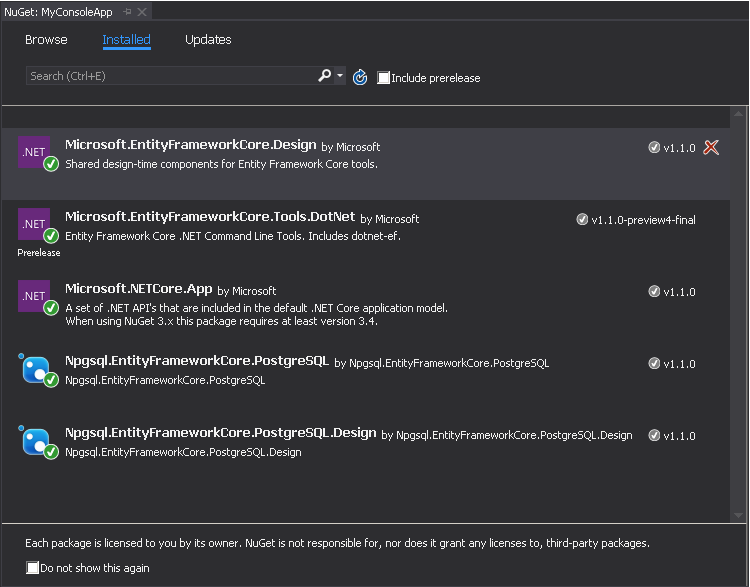Click the red uninstall X for EntityFrameworkCore.Design
The height and width of the screenshot is (587, 750).
click(711, 147)
